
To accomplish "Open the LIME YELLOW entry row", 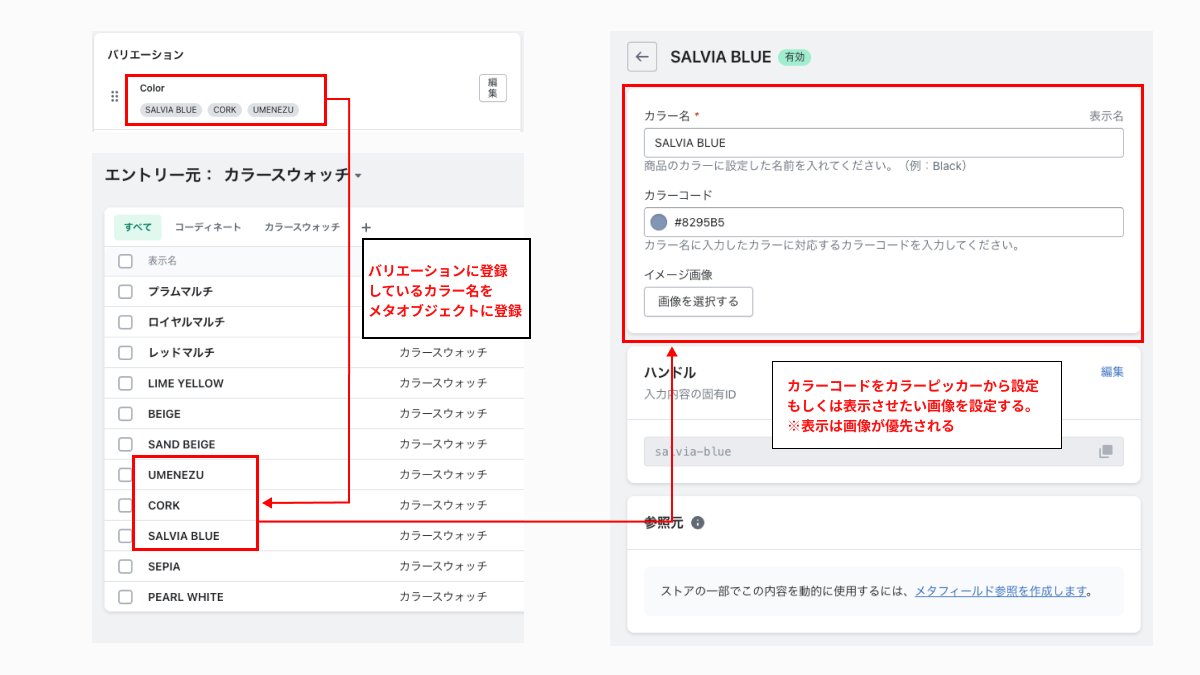I will click(x=314, y=383).
